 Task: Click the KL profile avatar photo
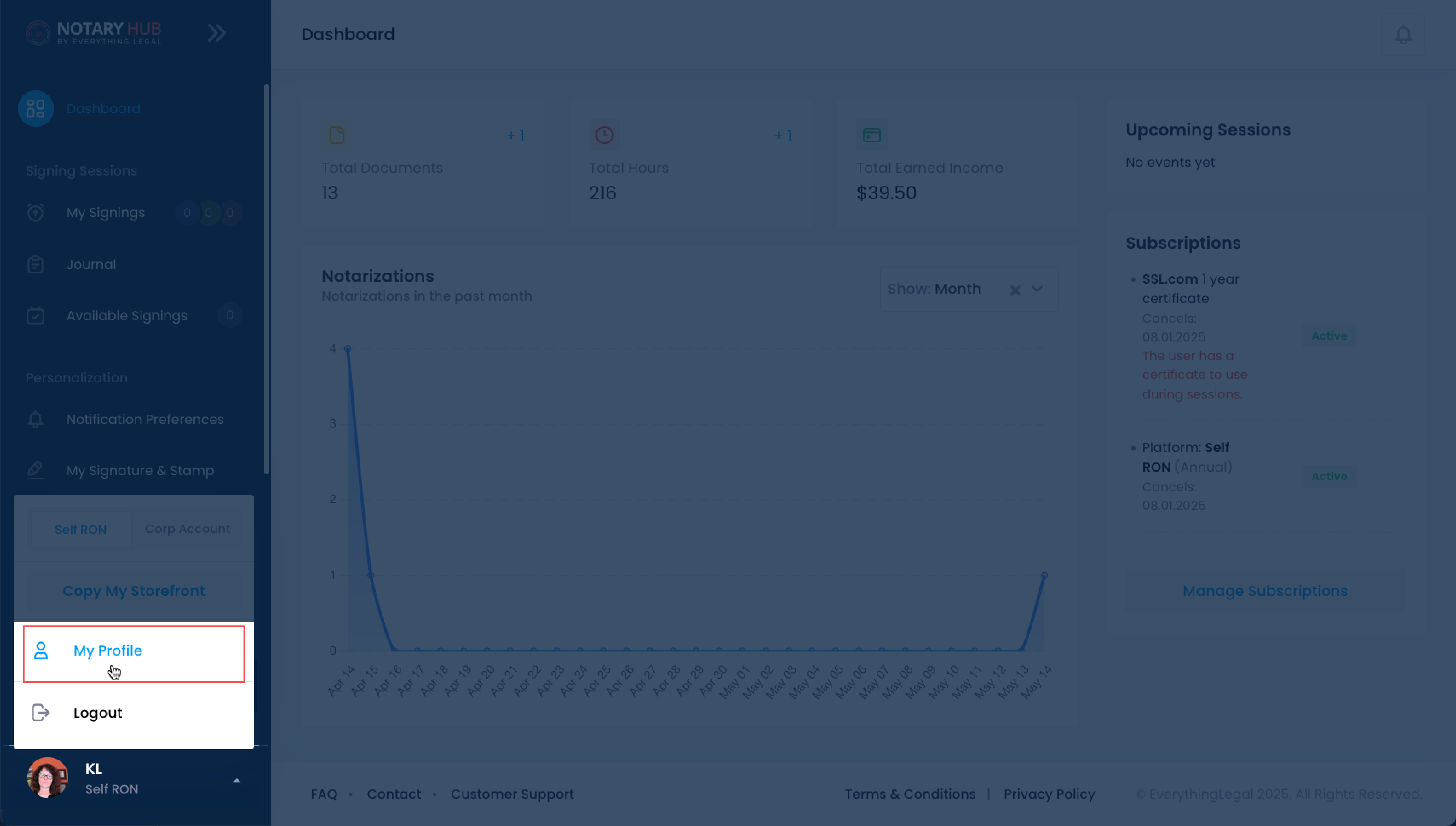(x=48, y=777)
